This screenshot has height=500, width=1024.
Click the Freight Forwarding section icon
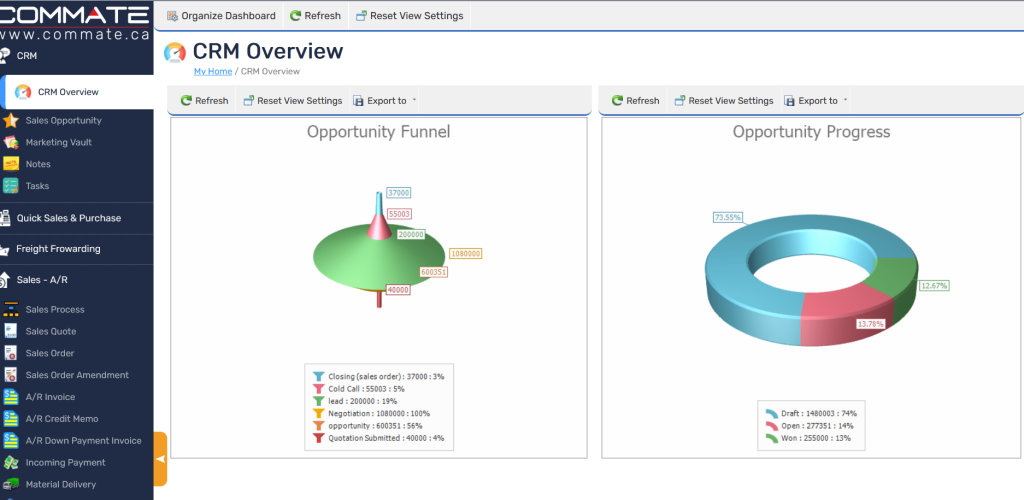coord(4,249)
